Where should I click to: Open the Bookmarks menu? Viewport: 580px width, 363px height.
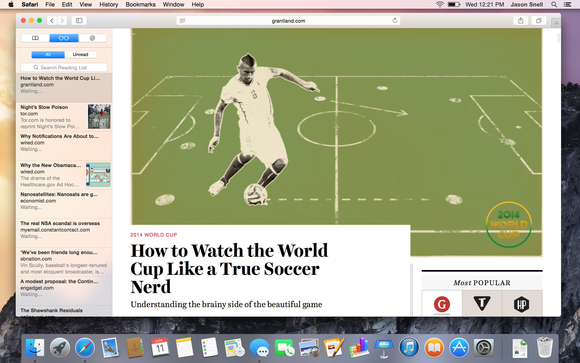(x=141, y=4)
